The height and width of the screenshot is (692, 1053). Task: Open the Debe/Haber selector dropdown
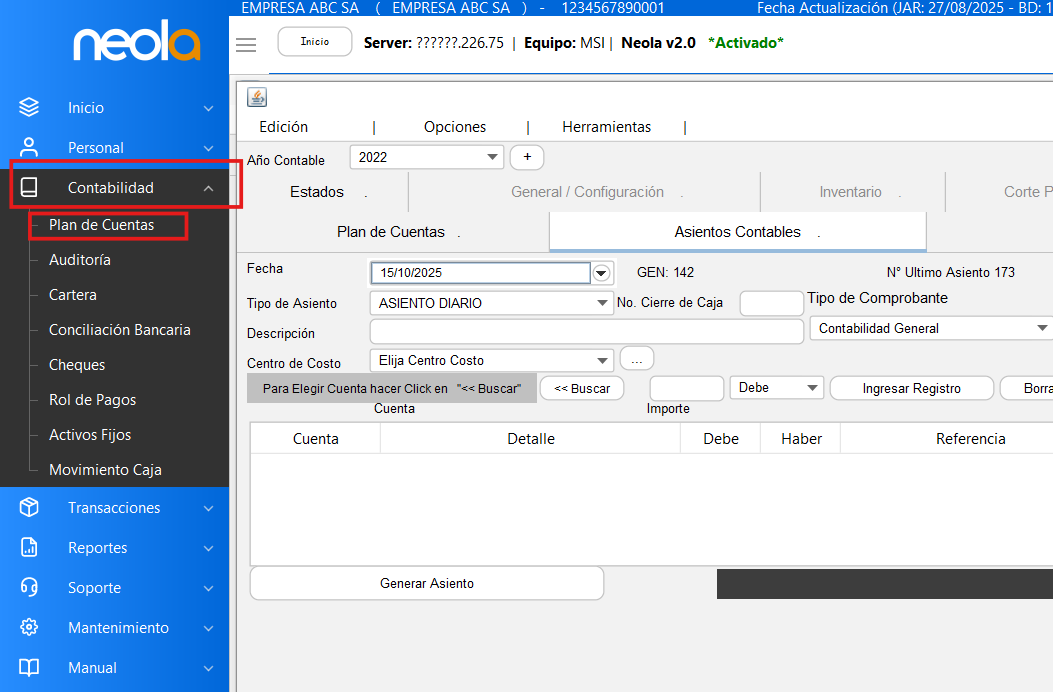(x=812, y=388)
